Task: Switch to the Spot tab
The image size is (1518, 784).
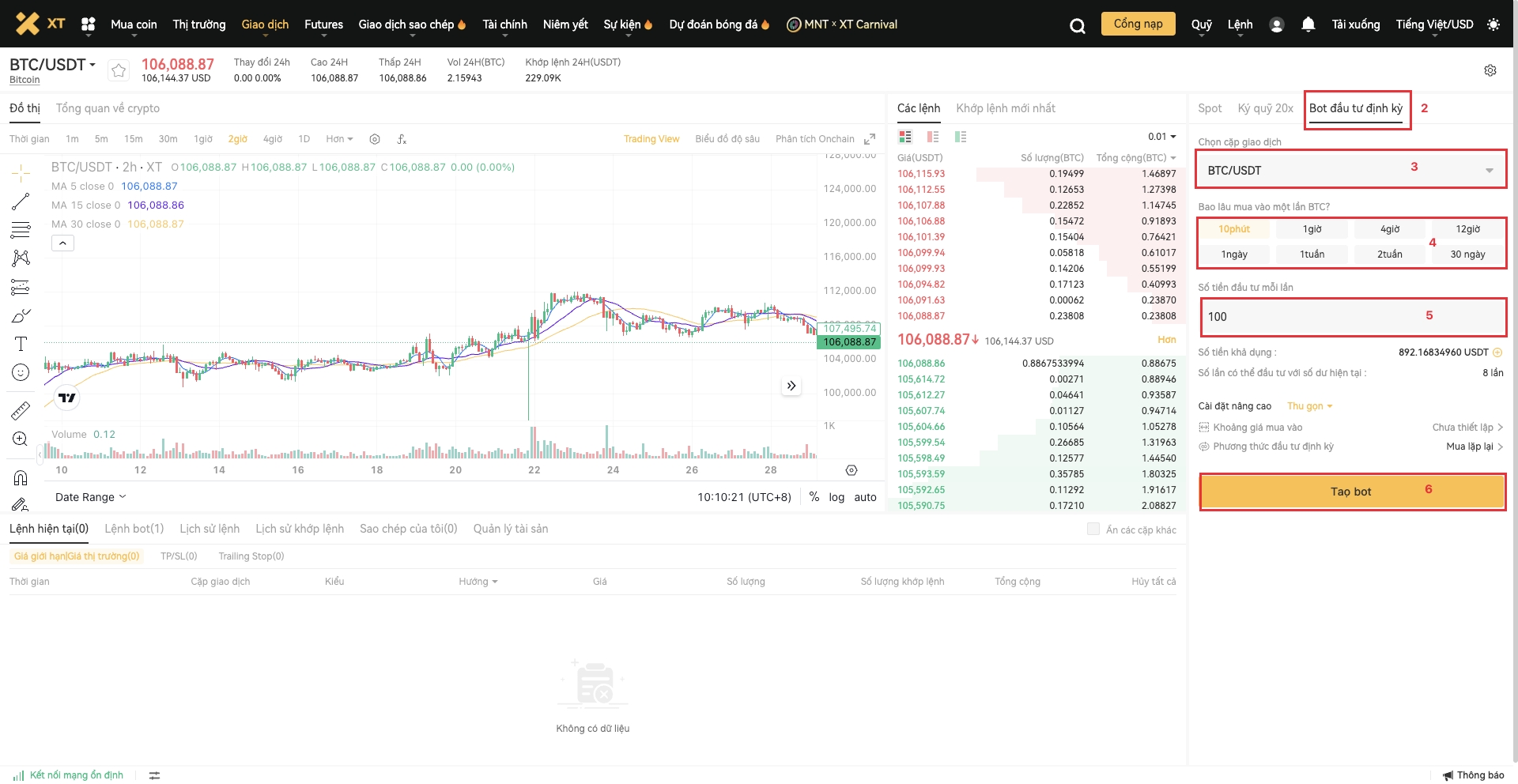Action: (1210, 108)
